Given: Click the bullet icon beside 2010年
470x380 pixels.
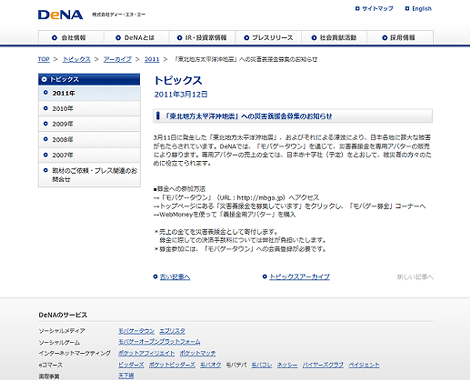Looking at the screenshot, I should (46, 108).
